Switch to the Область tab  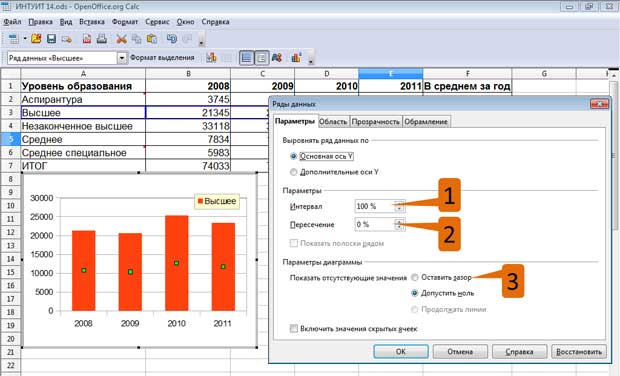pos(333,122)
